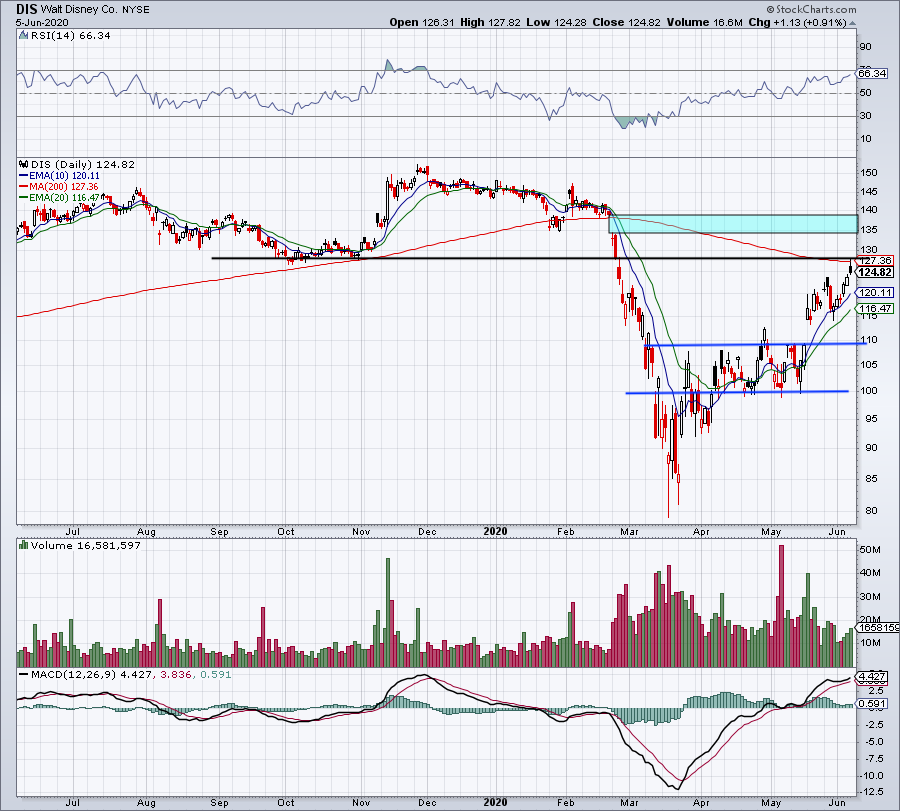The width and height of the screenshot is (900, 811).
Task: Click the MA(200) 127.36 legend label
Action: click(x=64, y=187)
